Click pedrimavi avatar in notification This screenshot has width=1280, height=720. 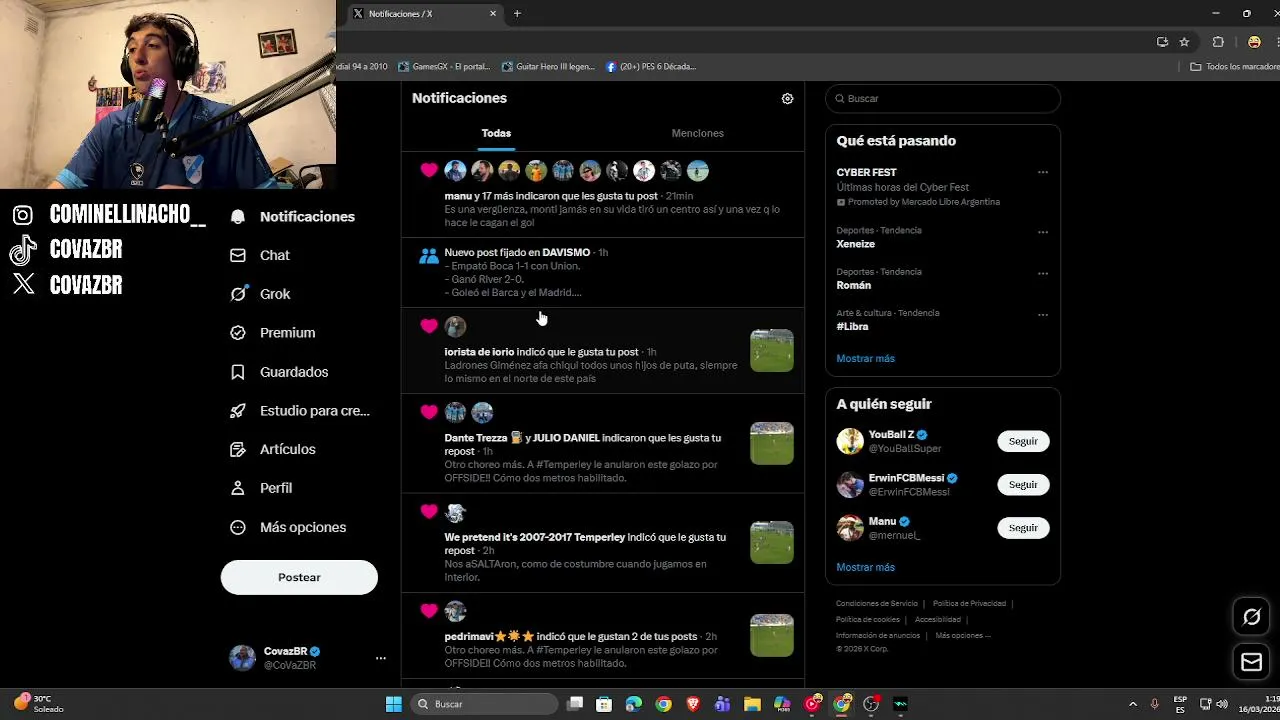(x=455, y=611)
